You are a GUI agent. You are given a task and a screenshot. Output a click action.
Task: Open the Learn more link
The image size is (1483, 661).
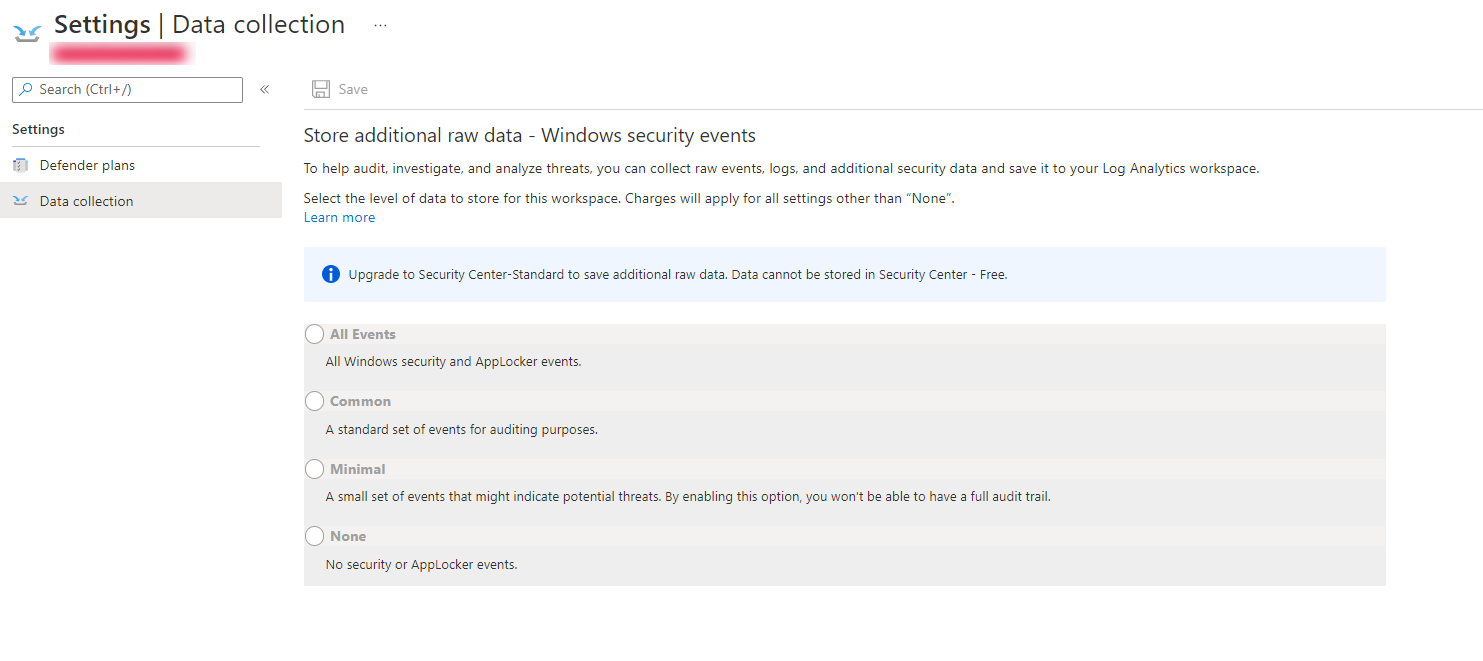coord(340,217)
